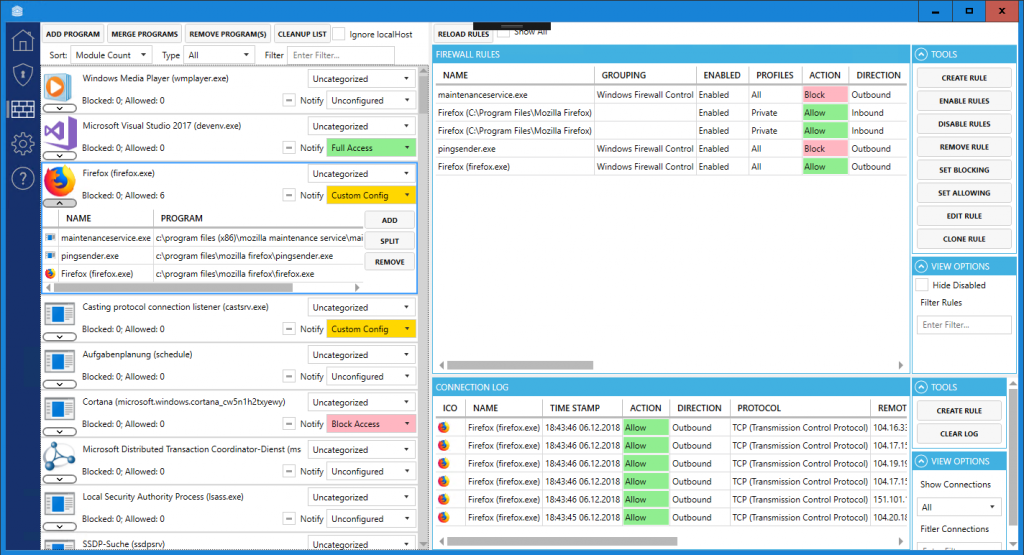This screenshot has width=1024, height=555.
Task: Toggle Notify box for Cortana
Action: tap(289, 424)
